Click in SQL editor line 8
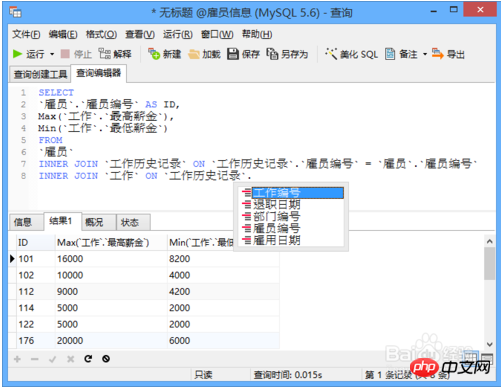This screenshot has height=387, width=501. pyautogui.click(x=145, y=176)
